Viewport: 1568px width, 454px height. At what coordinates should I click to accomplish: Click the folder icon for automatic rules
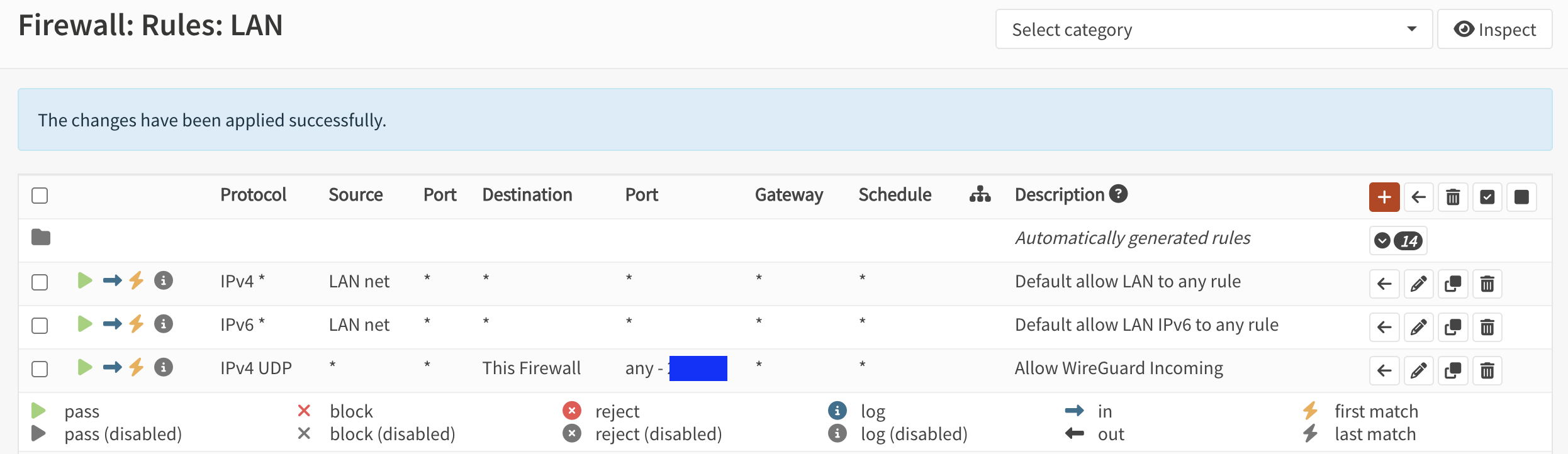coord(41,238)
